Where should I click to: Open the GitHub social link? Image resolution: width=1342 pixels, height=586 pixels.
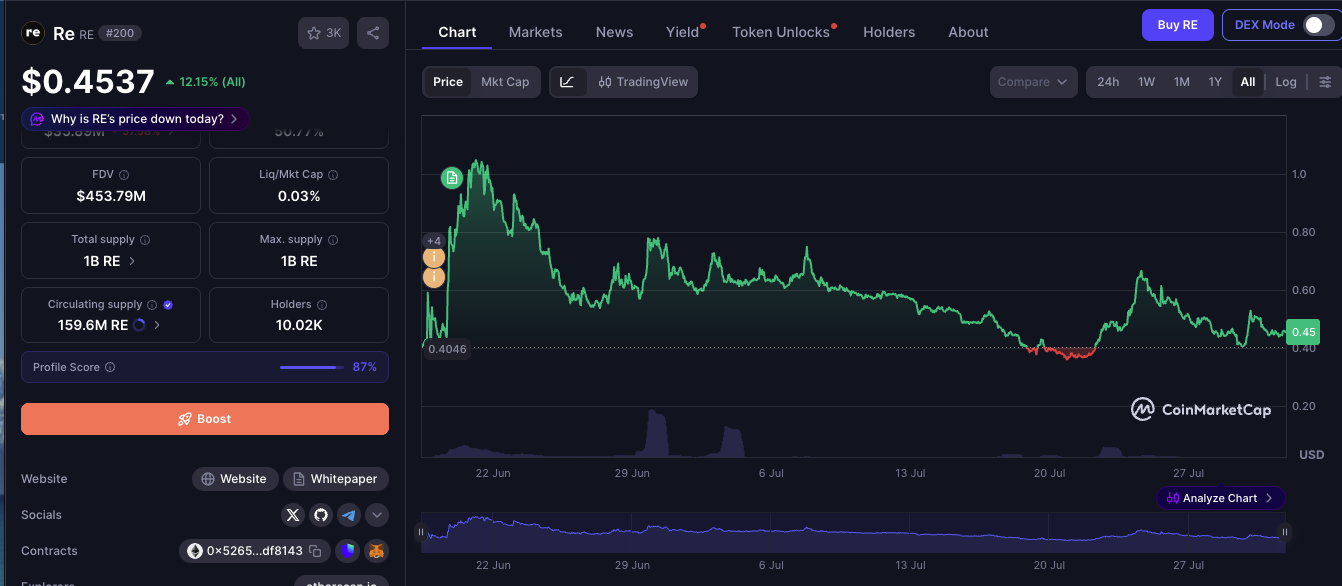coord(321,515)
